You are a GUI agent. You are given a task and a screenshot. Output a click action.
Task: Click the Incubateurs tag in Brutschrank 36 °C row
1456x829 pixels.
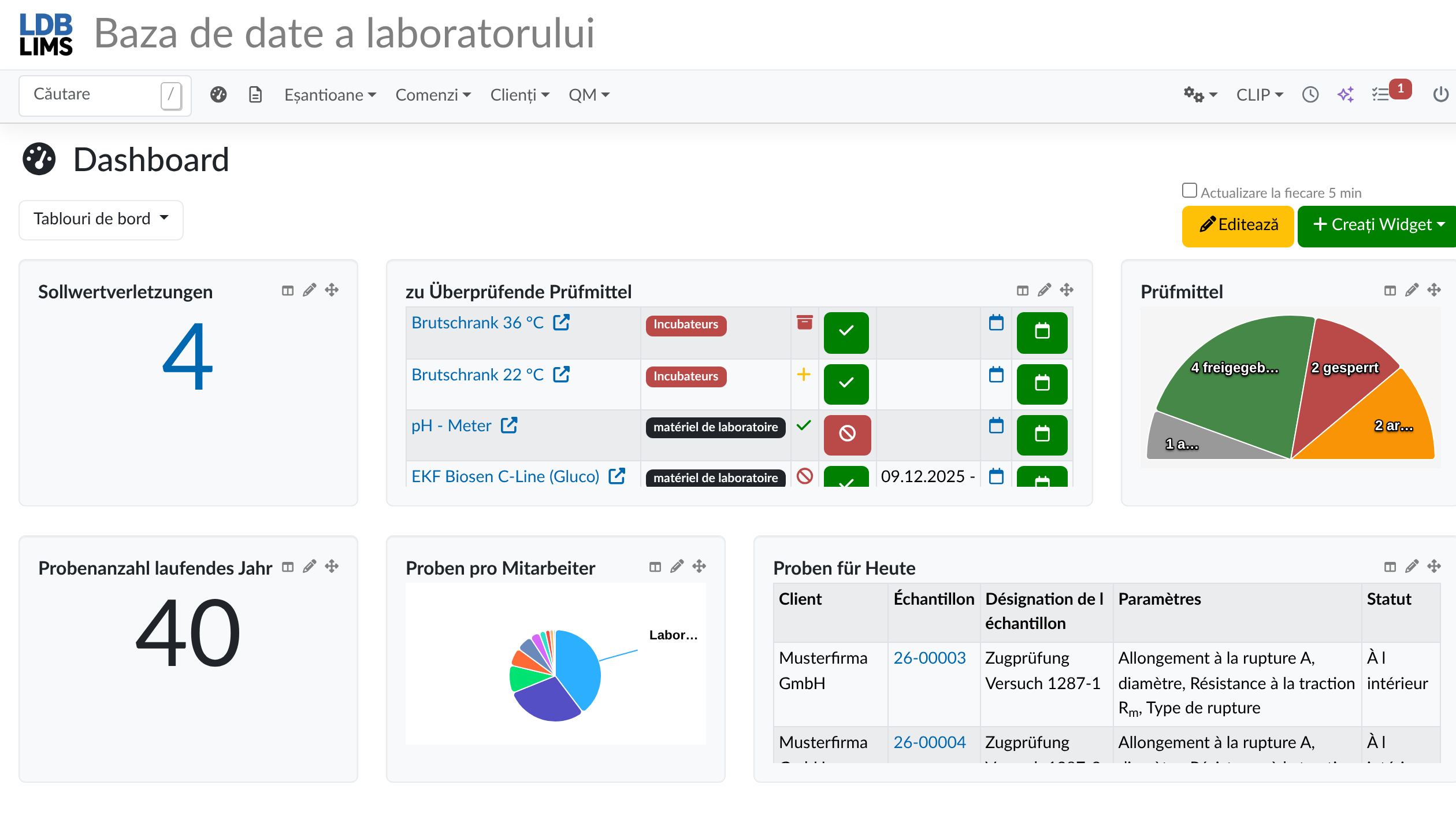pos(686,325)
